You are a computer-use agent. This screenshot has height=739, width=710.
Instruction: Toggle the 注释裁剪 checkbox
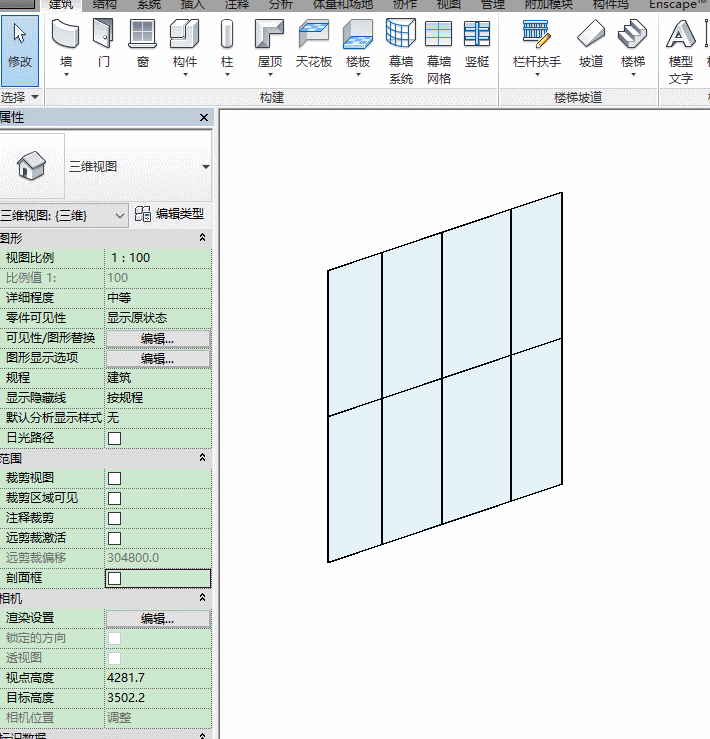coord(115,518)
